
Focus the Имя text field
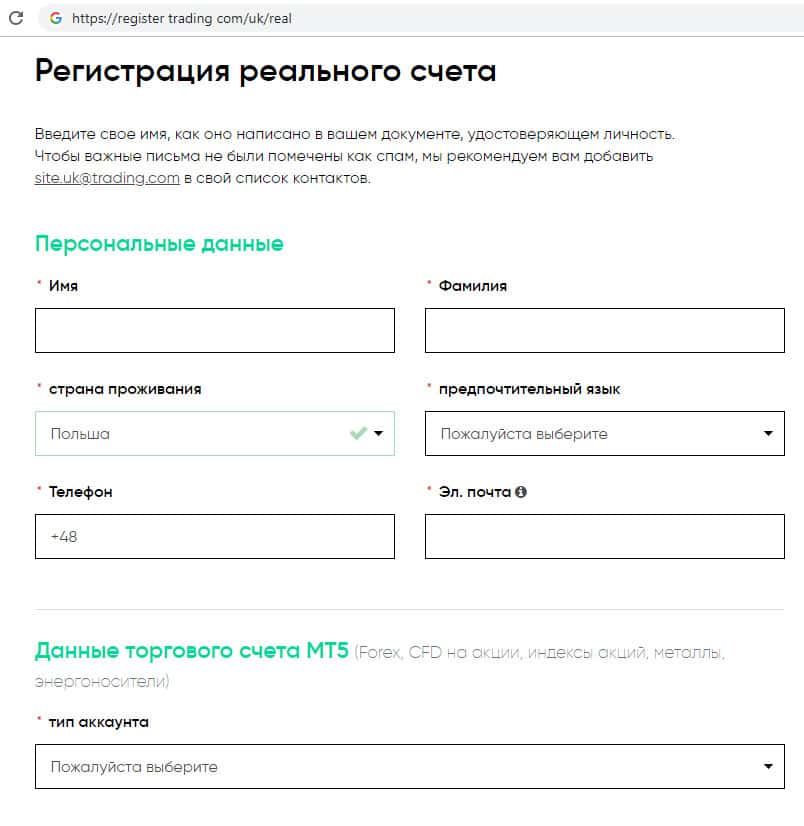tap(214, 330)
